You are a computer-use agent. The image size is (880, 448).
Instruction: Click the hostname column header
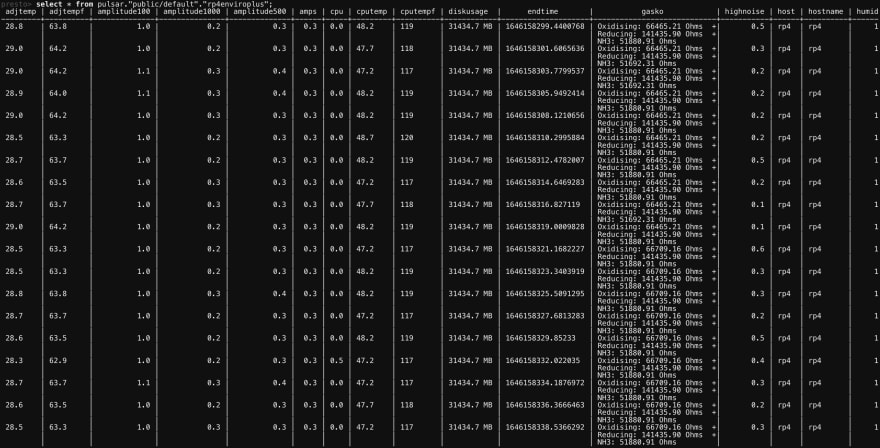[x=826, y=11]
